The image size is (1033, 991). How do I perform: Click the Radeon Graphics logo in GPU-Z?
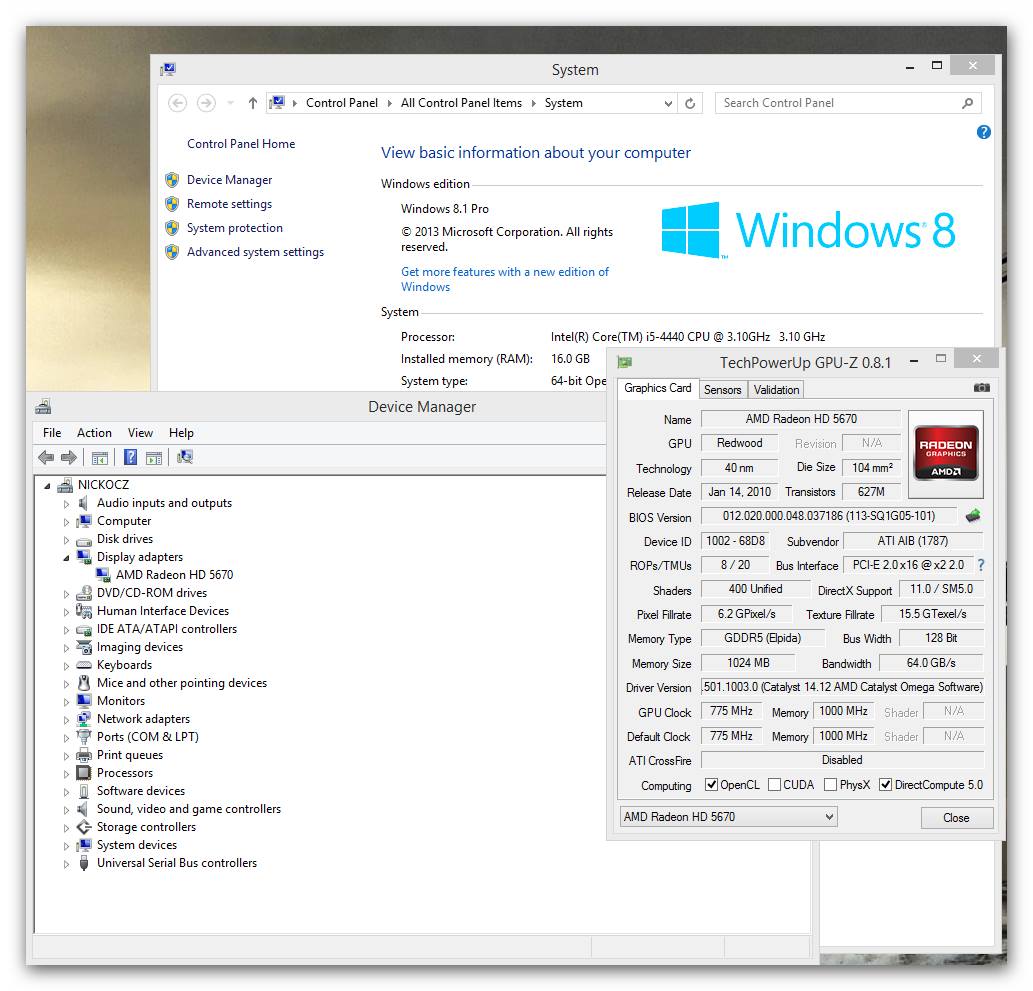coord(945,453)
